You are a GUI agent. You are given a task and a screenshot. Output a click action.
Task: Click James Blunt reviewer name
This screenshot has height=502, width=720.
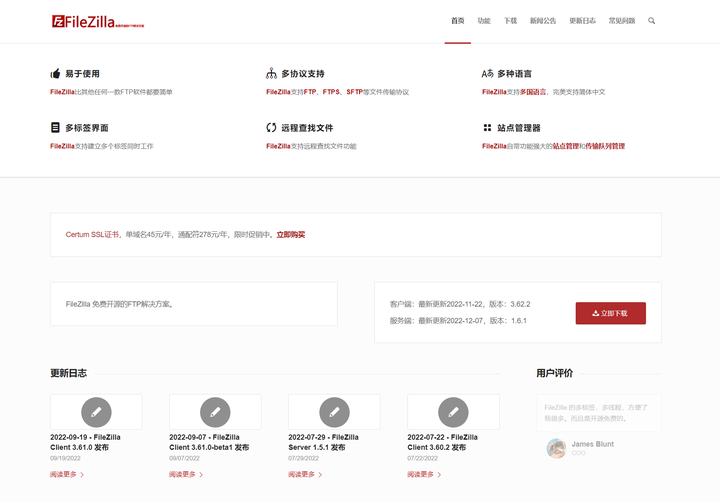coord(592,444)
